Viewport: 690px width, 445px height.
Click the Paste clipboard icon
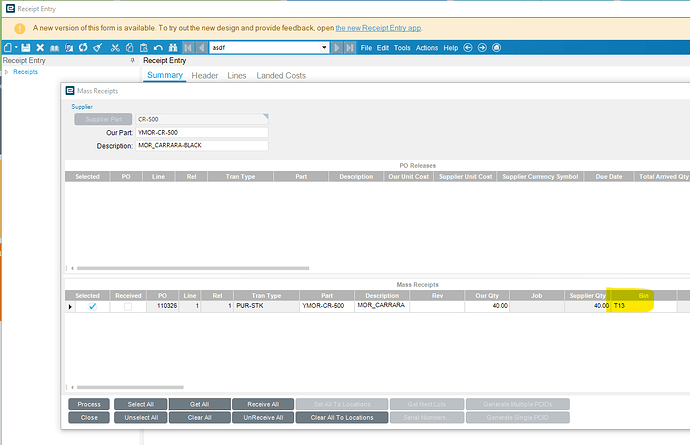click(x=143, y=48)
